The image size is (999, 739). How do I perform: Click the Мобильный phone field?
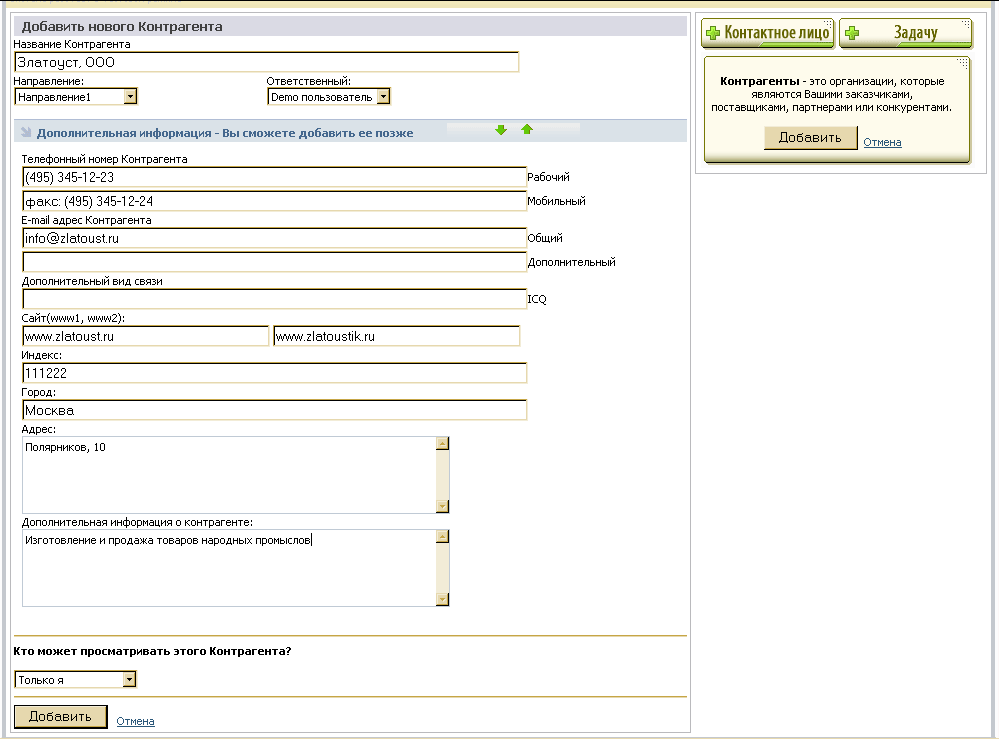[x=274, y=201]
